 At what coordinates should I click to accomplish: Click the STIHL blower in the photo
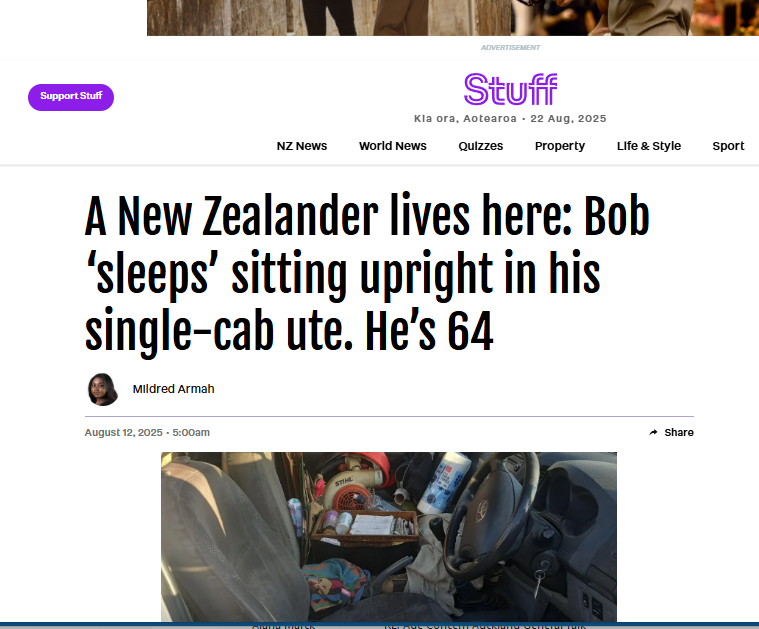point(352,482)
